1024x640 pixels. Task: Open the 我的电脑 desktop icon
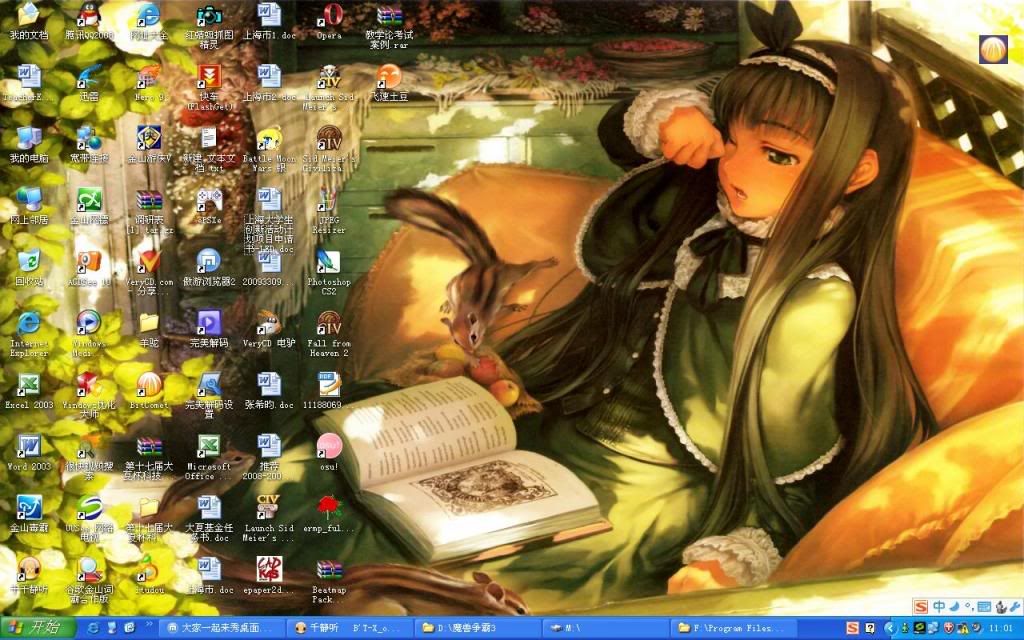[x=28, y=139]
